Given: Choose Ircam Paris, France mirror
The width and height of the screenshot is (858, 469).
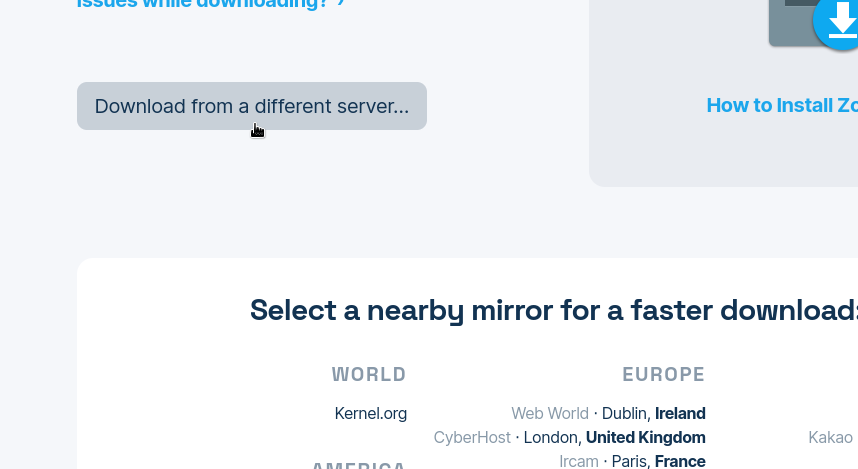Looking at the screenshot, I should click(632, 461).
